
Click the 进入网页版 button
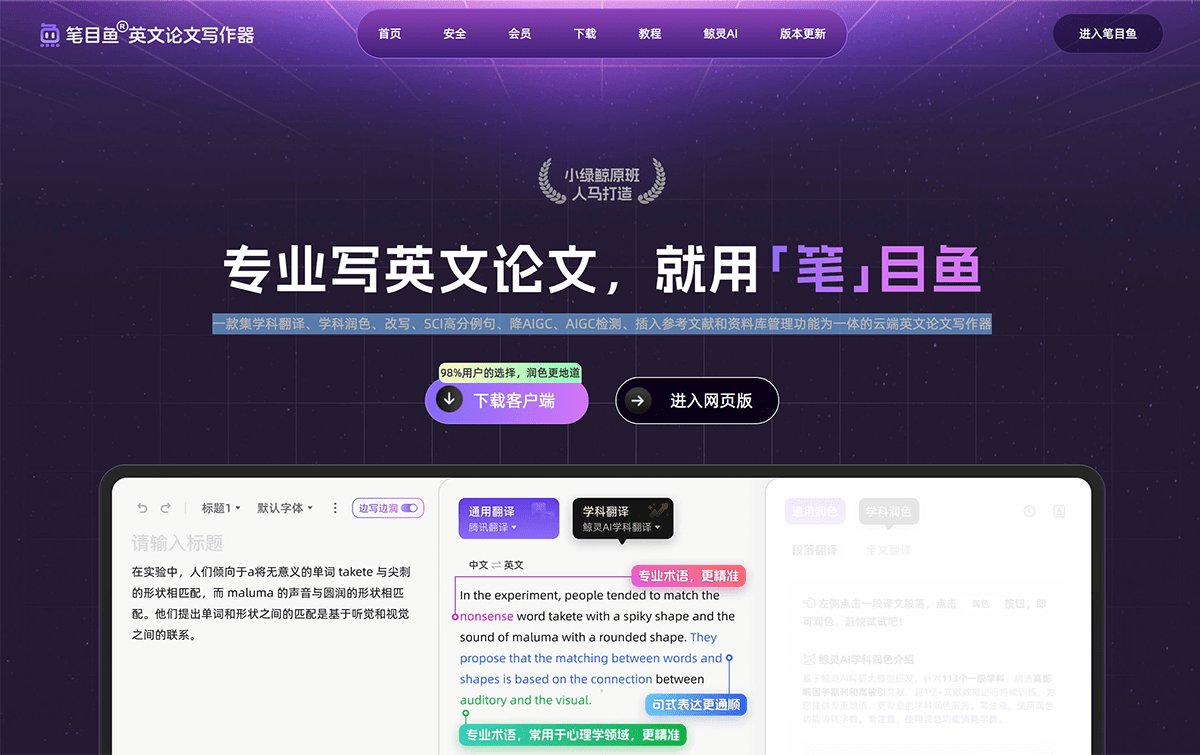(697, 400)
